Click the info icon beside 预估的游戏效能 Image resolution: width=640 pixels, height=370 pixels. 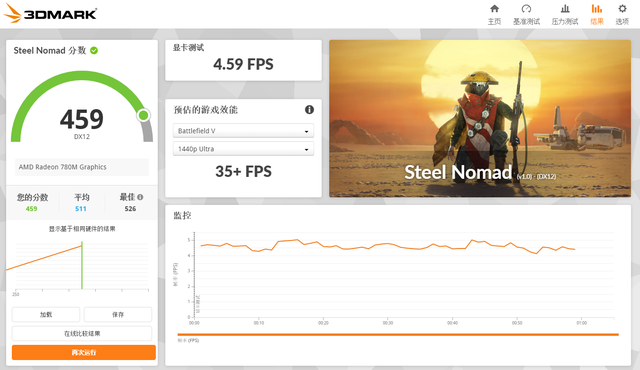point(309,109)
